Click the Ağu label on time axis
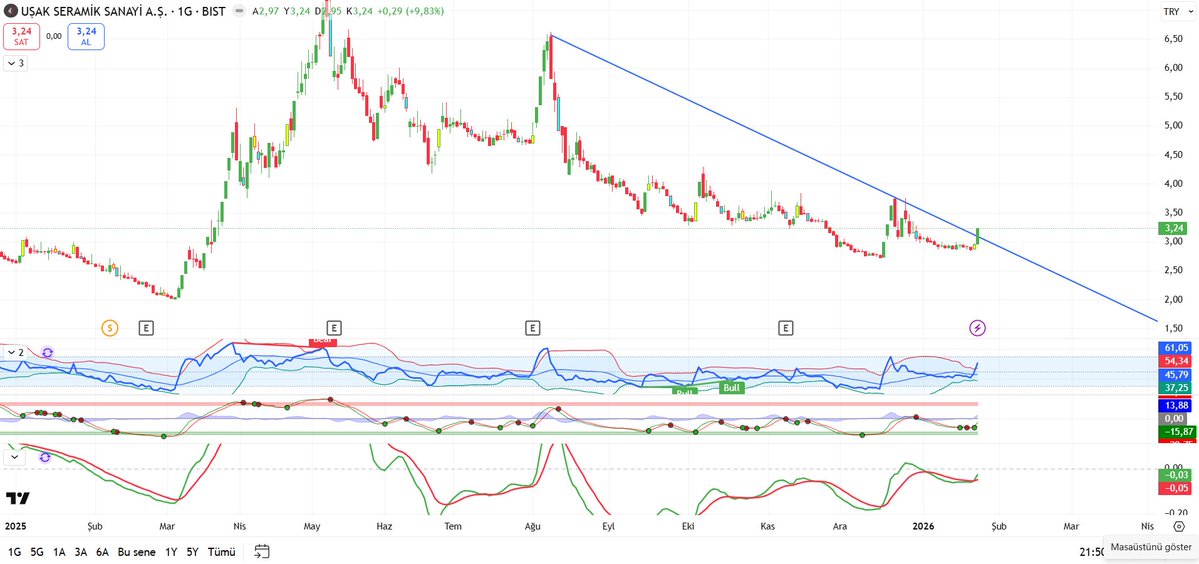This screenshot has width=1199, height=564. (x=533, y=527)
